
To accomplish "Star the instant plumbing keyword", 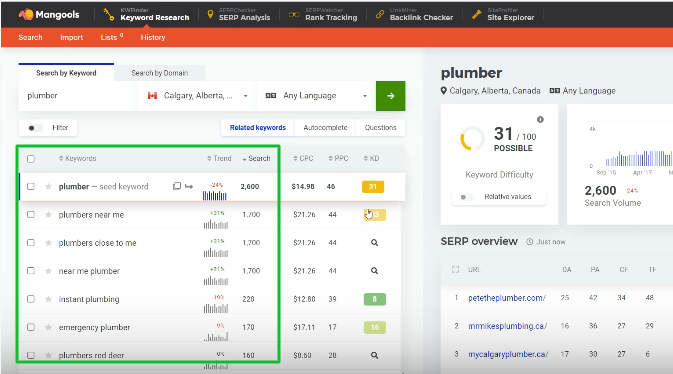I will [49, 299].
